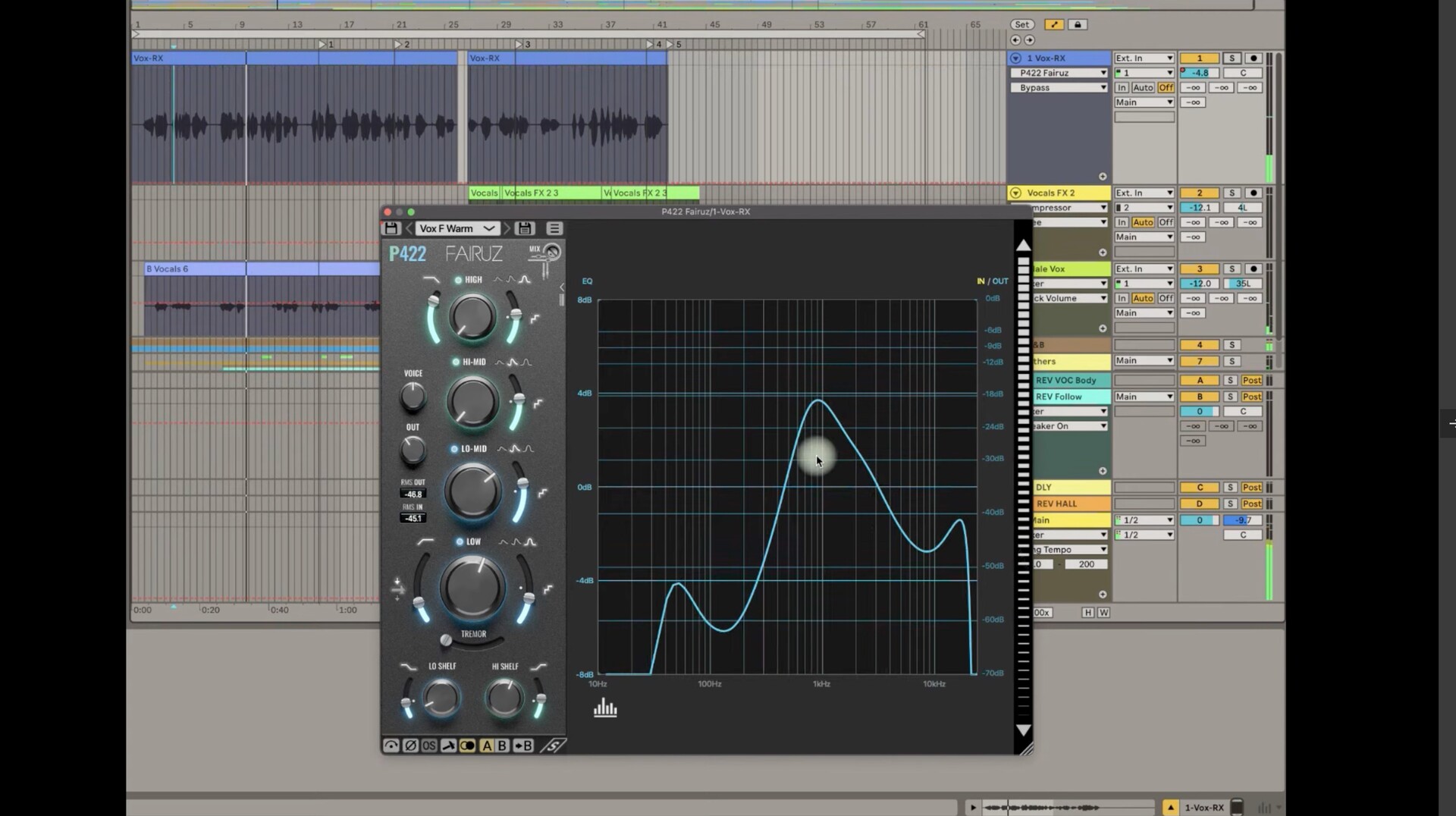Image resolution: width=1456 pixels, height=816 pixels.
Task: Click the step icon beside the LOW band
Action: 548,589
